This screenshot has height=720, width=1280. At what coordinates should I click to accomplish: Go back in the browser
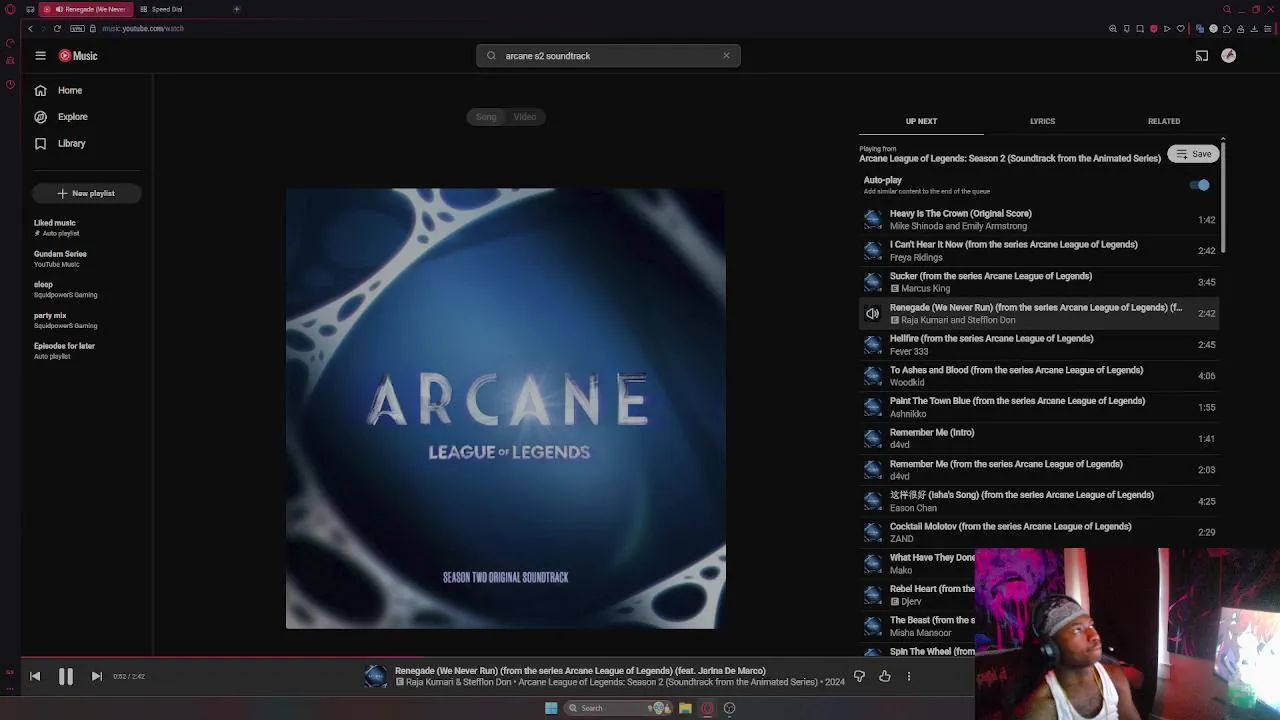[30, 28]
